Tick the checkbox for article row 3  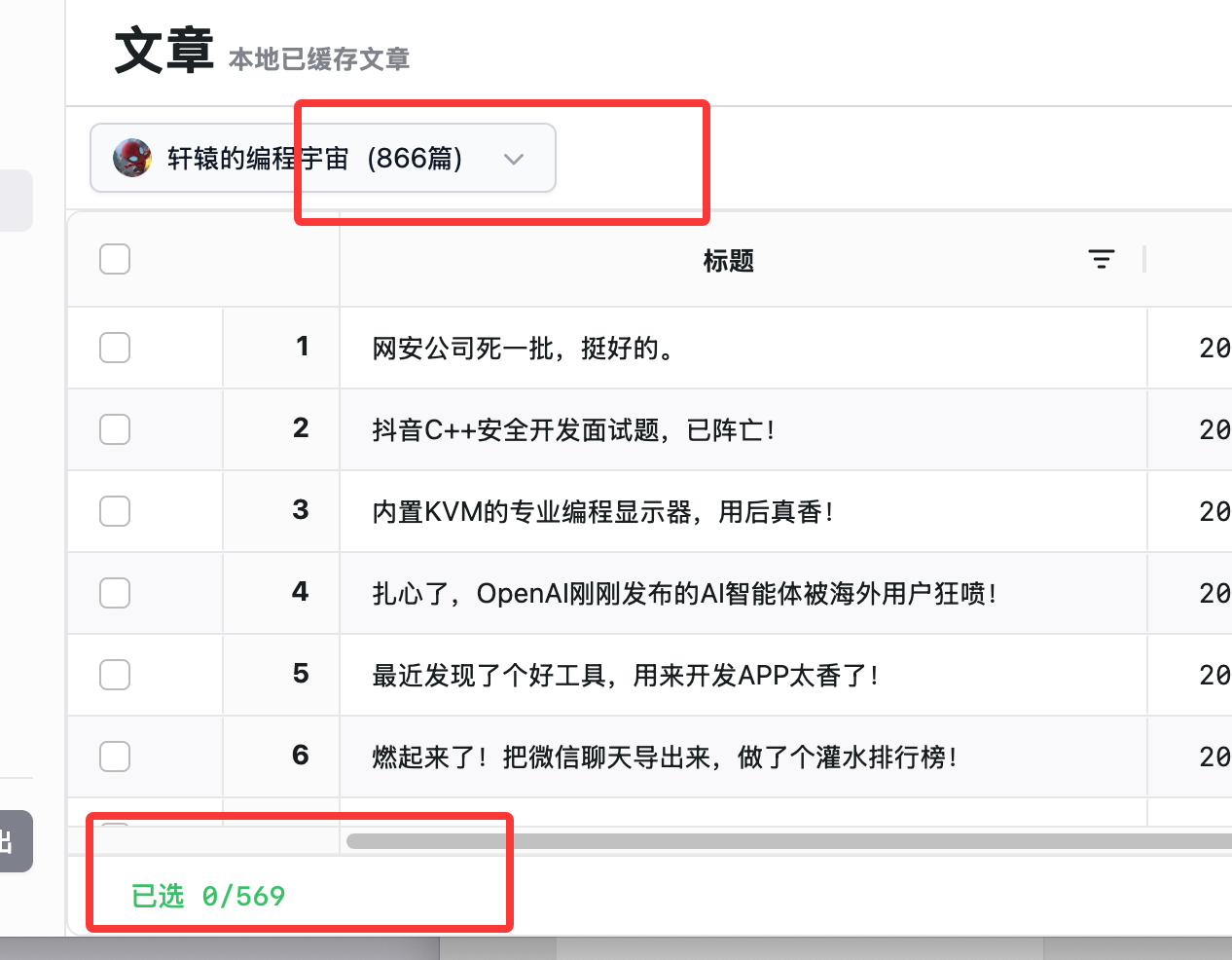tap(115, 511)
